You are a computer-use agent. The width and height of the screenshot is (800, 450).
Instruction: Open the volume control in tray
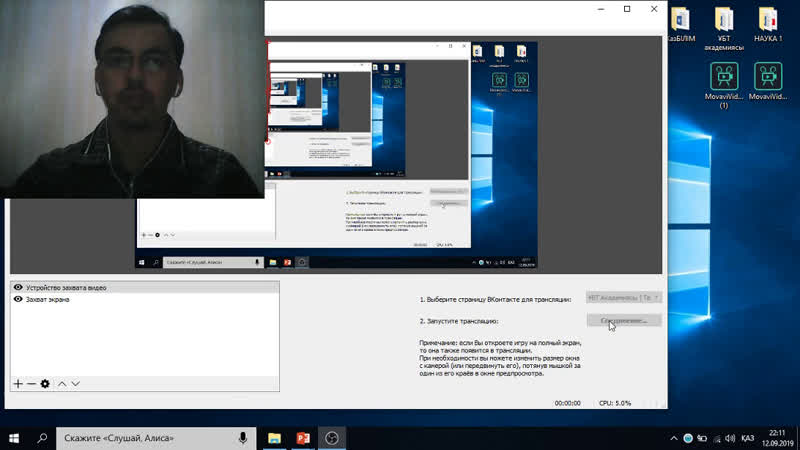point(730,438)
